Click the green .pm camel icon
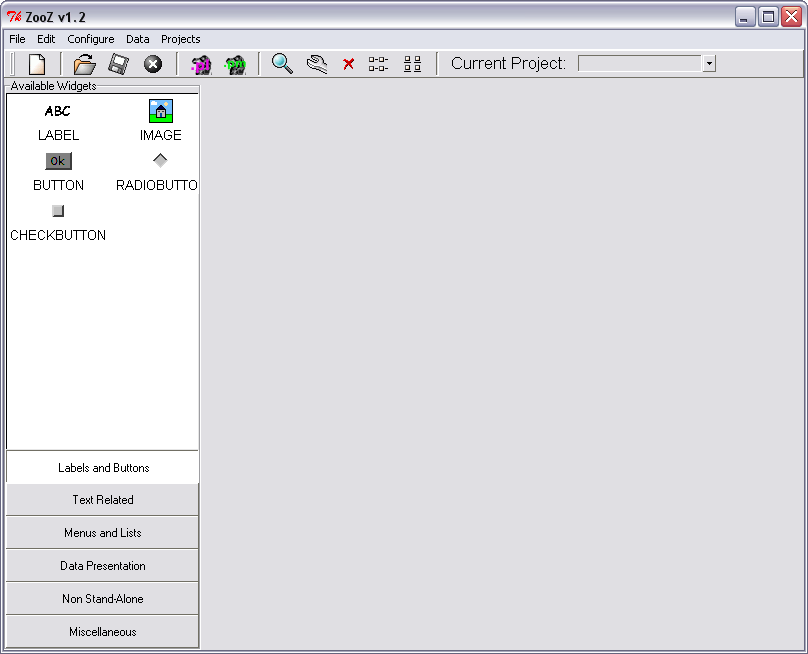The width and height of the screenshot is (808, 654). pos(235,64)
